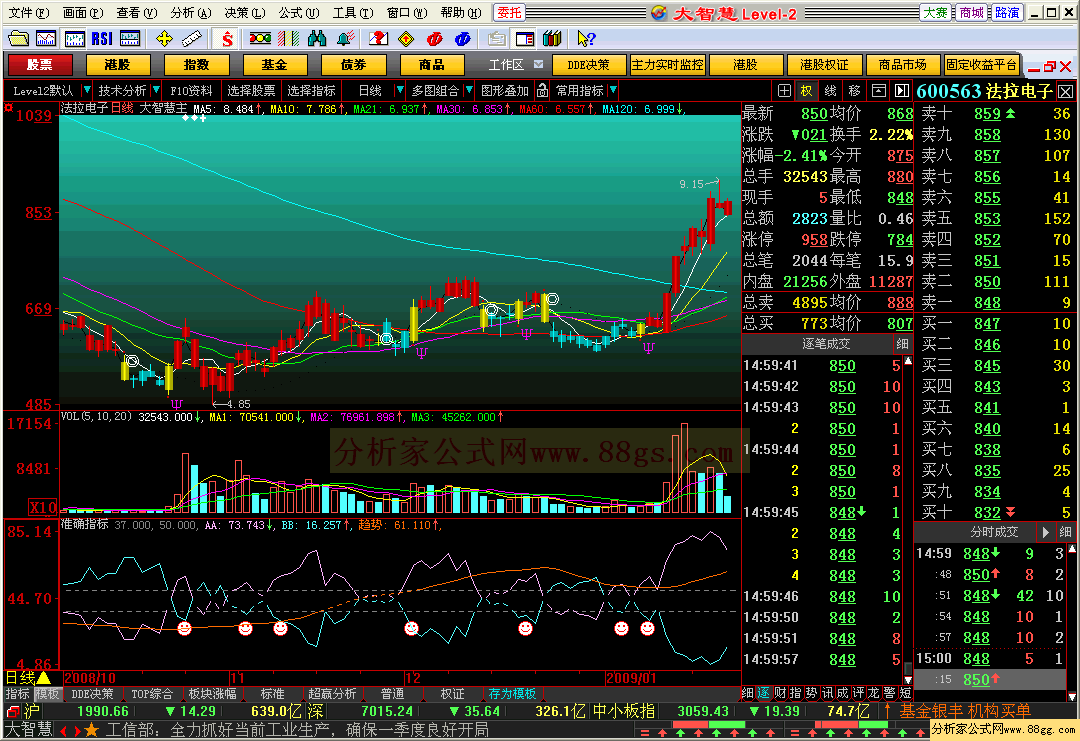The image size is (1080, 741).
Task: Click the 600563 法拉电子 stock title
Action: 985,91
